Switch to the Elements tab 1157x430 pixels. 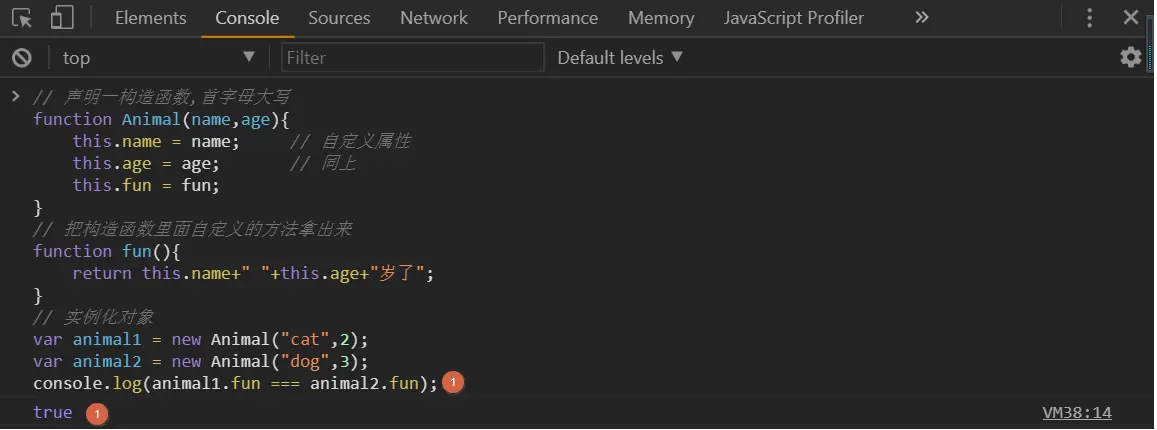tap(150, 18)
